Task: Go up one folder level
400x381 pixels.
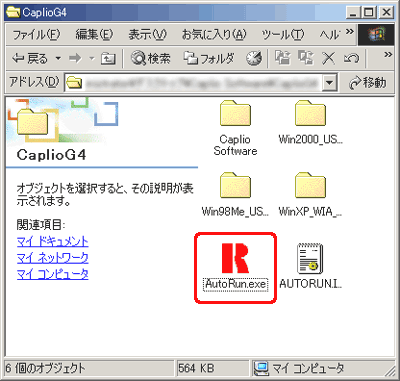Action: tap(108, 59)
